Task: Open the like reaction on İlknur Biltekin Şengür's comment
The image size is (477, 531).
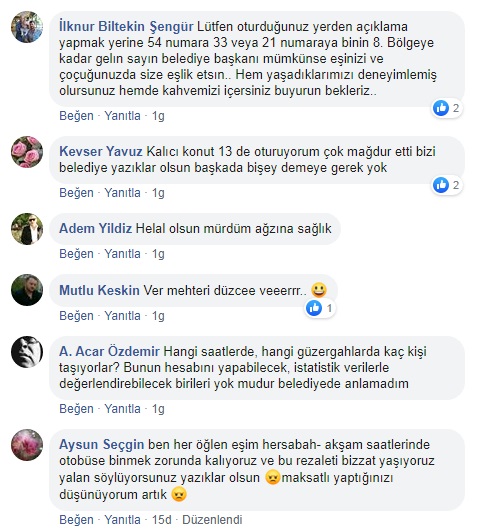Action: tap(447, 108)
